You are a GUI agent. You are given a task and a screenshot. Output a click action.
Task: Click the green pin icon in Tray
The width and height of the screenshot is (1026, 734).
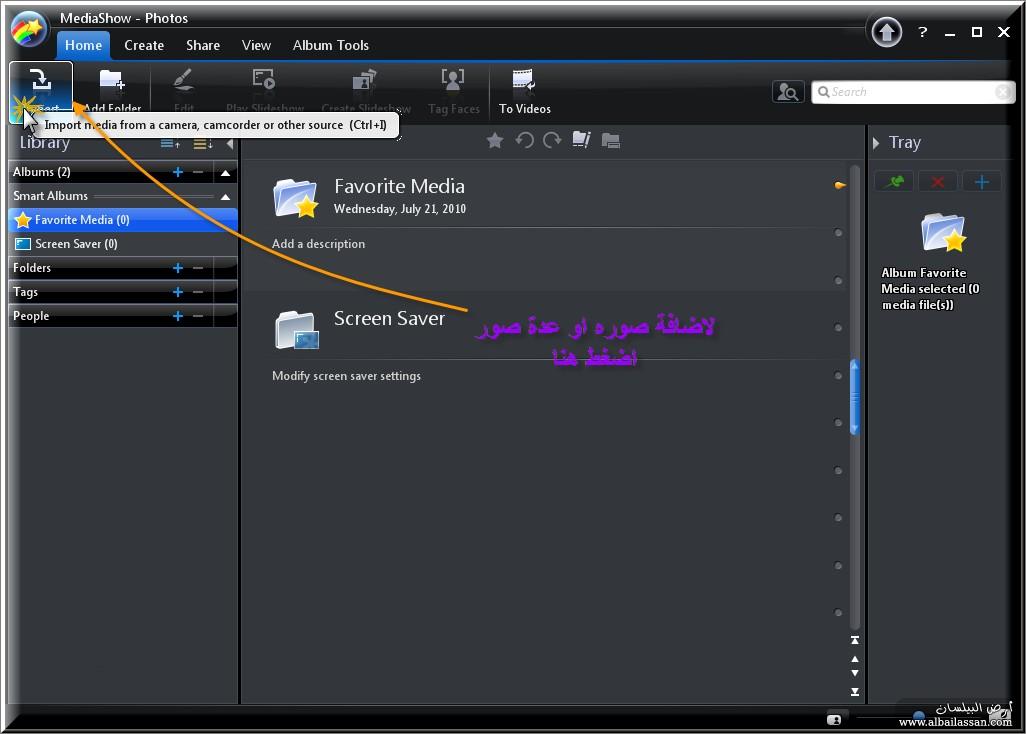coord(894,181)
